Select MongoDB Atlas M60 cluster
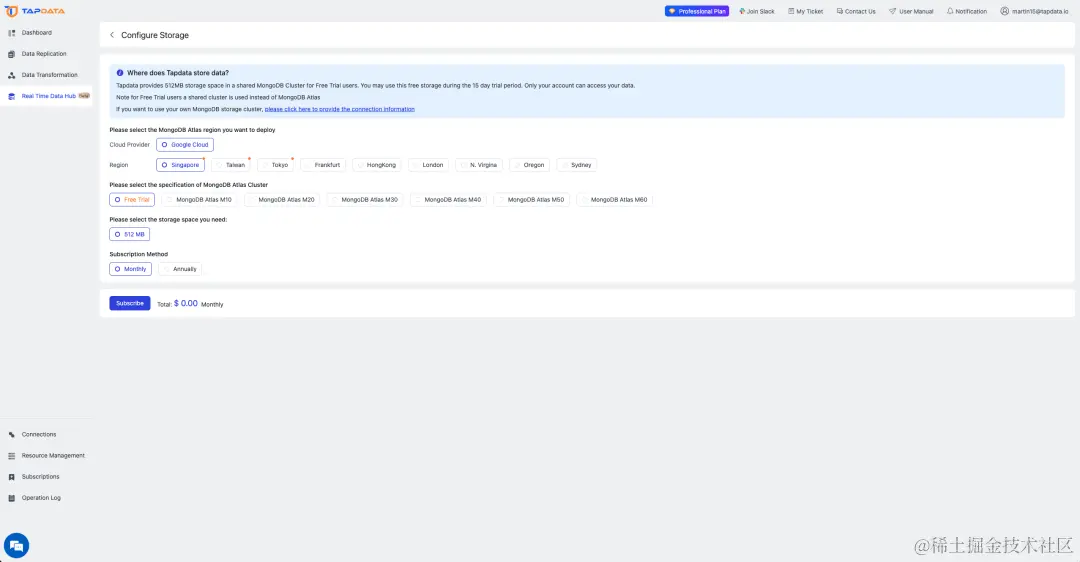1080x562 pixels. pyautogui.click(x=614, y=200)
